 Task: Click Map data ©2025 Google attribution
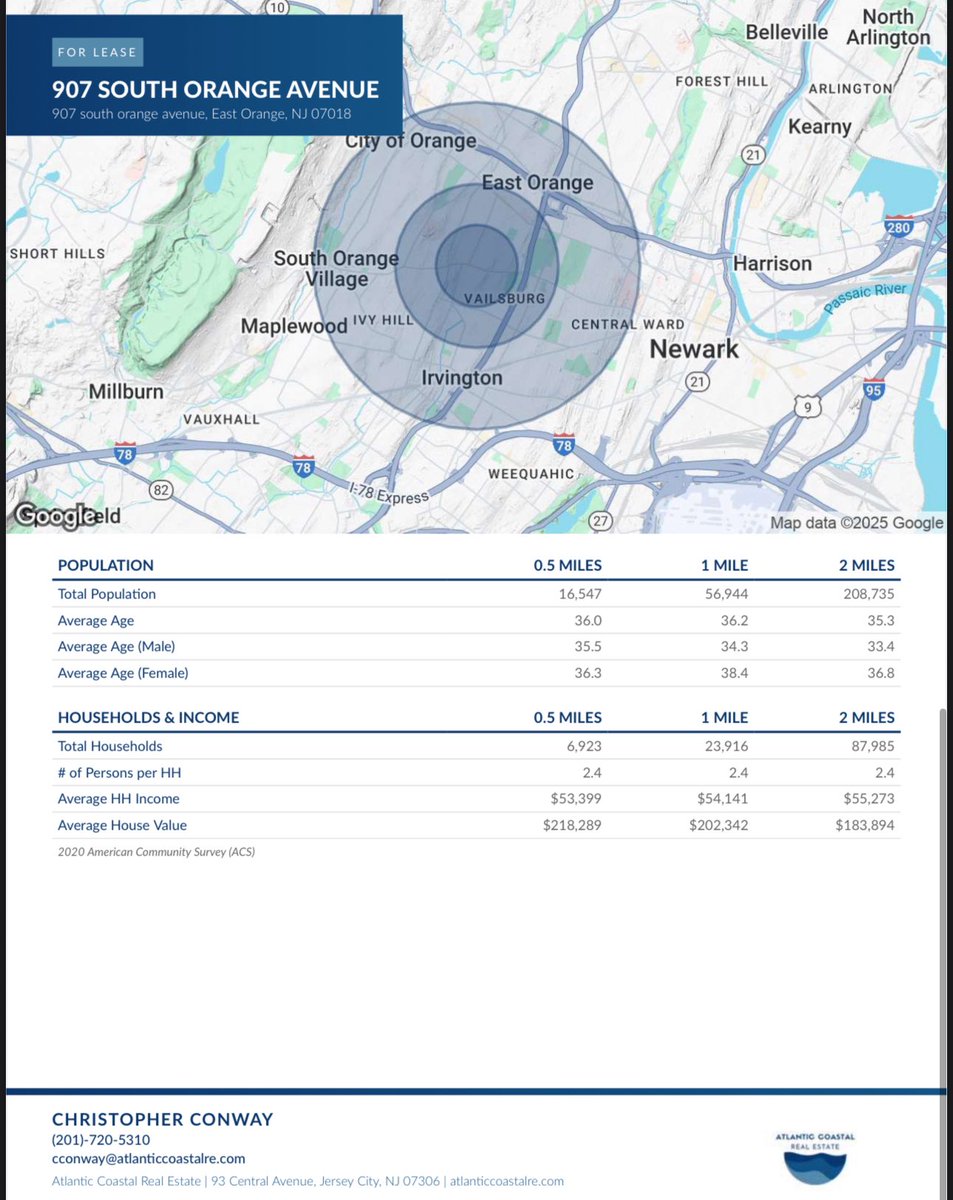pos(857,522)
